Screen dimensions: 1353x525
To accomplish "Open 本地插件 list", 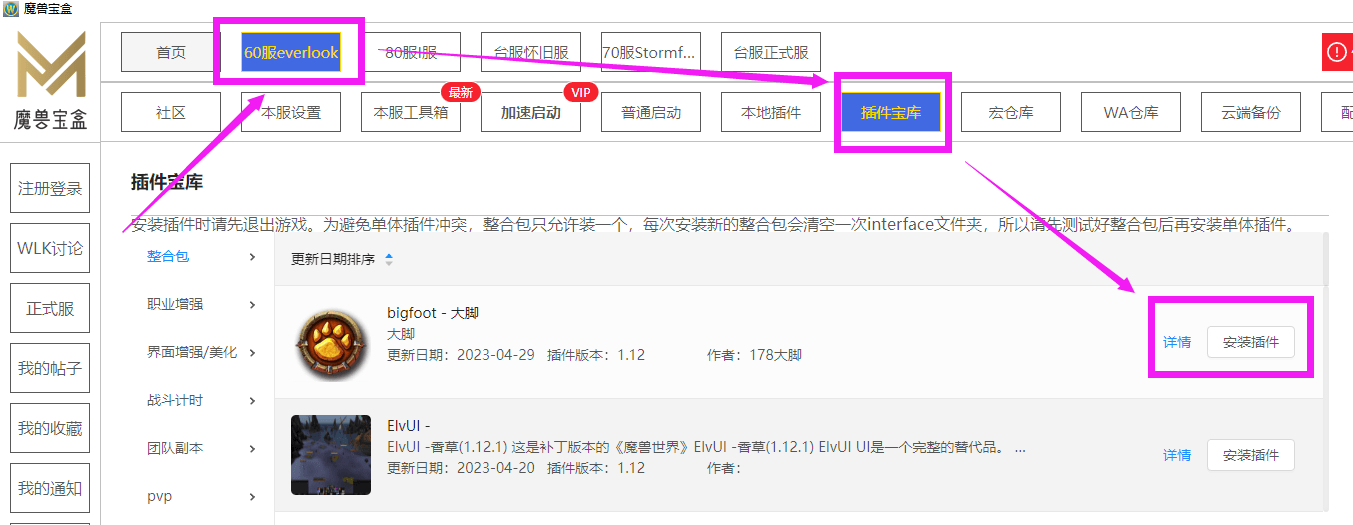I will [x=771, y=112].
